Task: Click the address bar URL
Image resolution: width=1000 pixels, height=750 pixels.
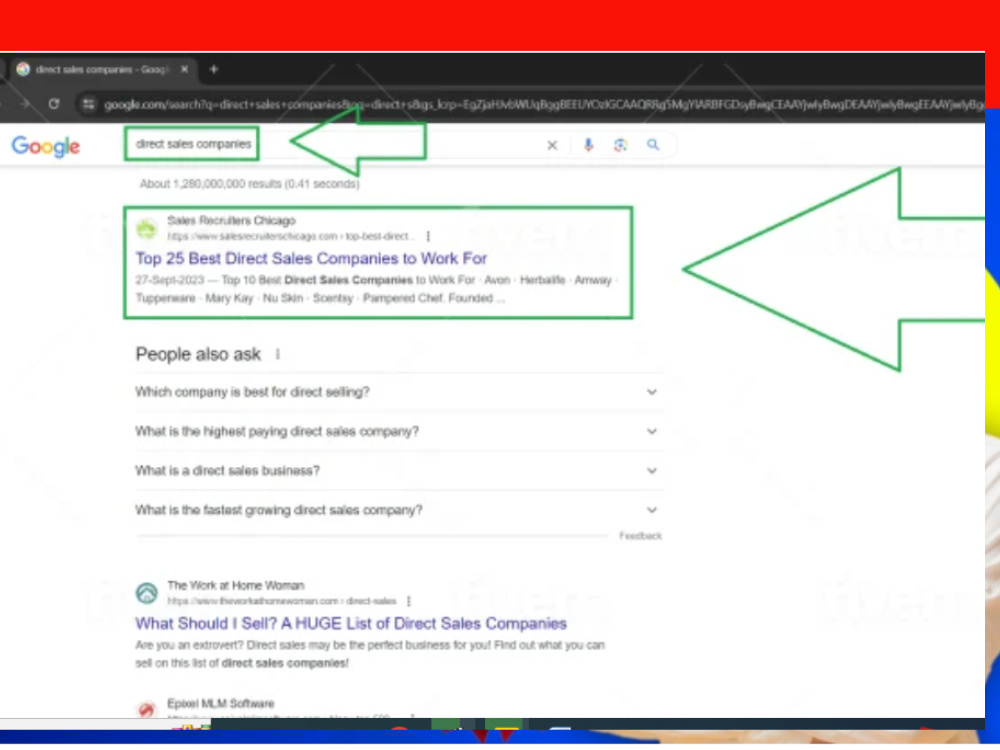Action: 542,104
